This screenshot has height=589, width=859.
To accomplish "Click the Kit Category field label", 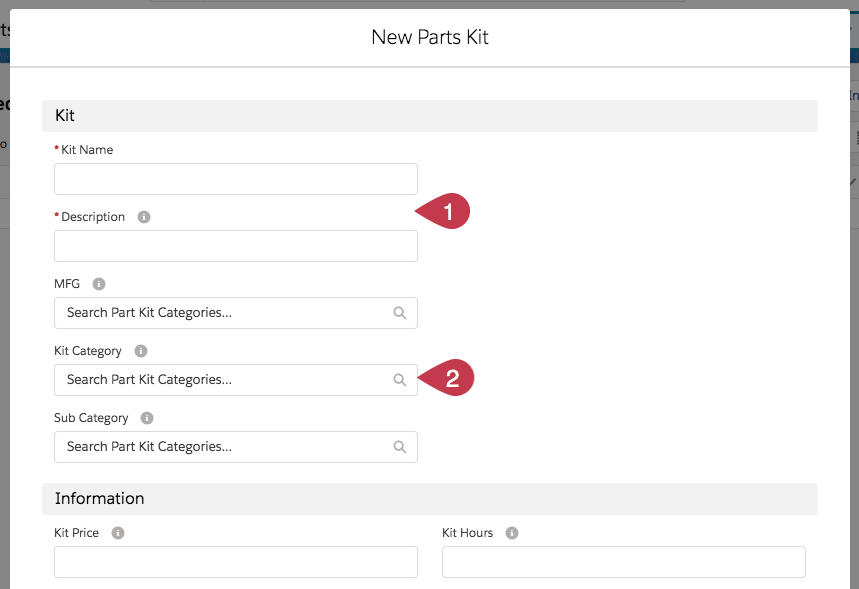I will pyautogui.click(x=88, y=351).
